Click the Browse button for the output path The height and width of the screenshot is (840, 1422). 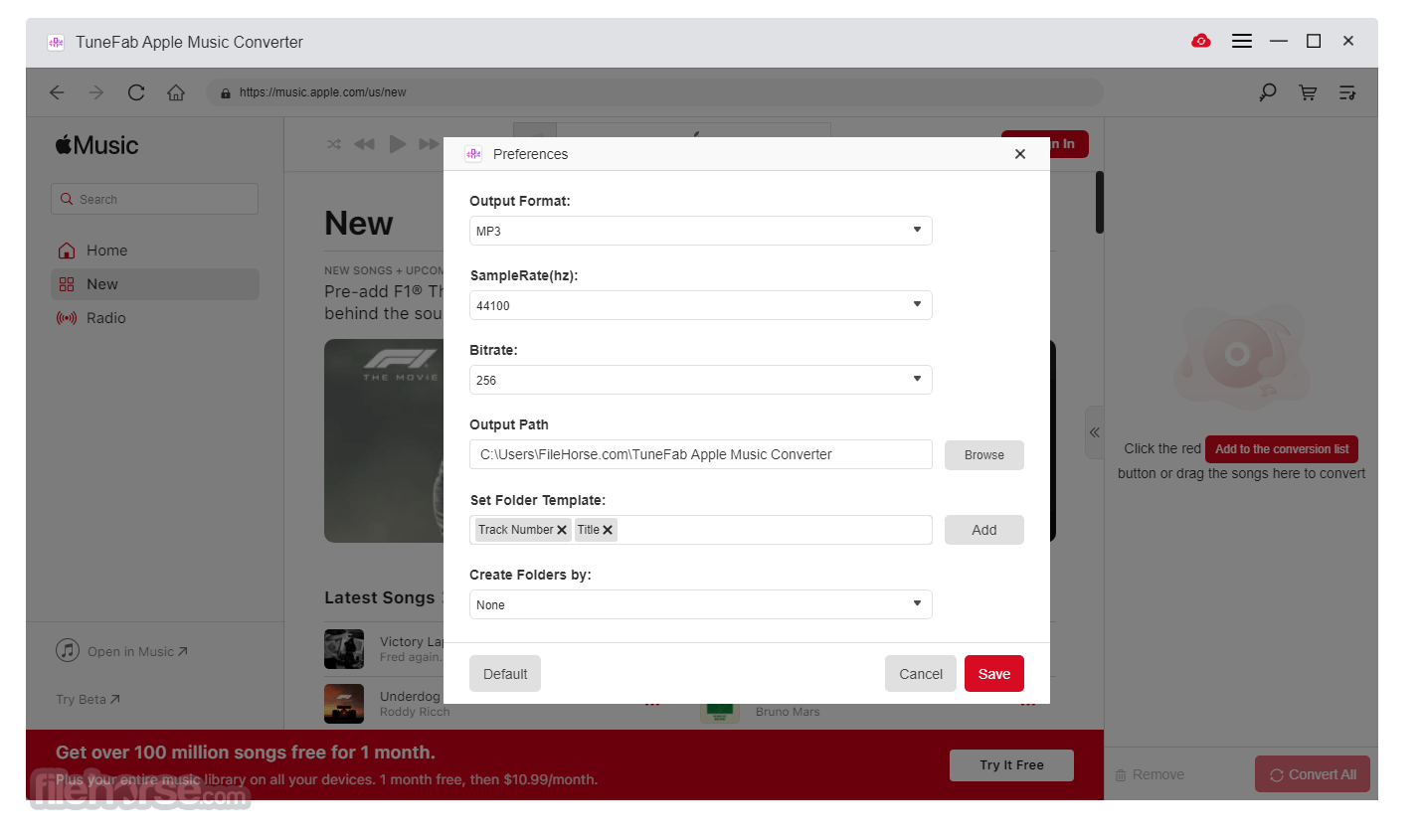pos(984,455)
